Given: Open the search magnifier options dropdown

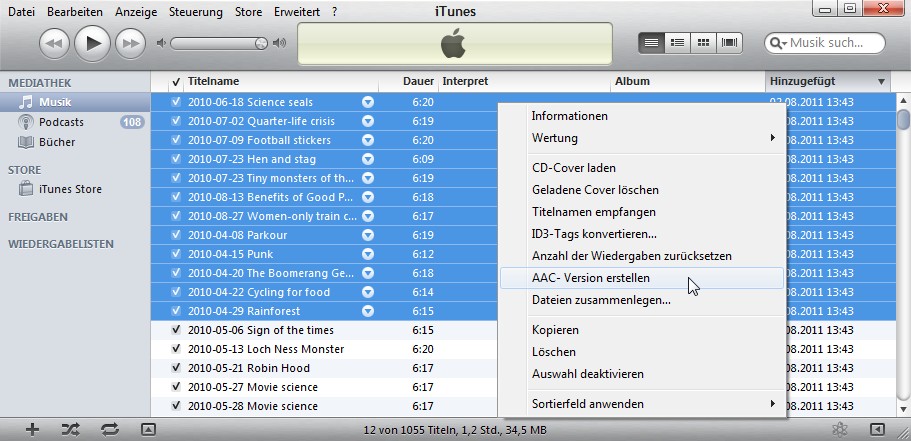Looking at the screenshot, I should [779, 44].
